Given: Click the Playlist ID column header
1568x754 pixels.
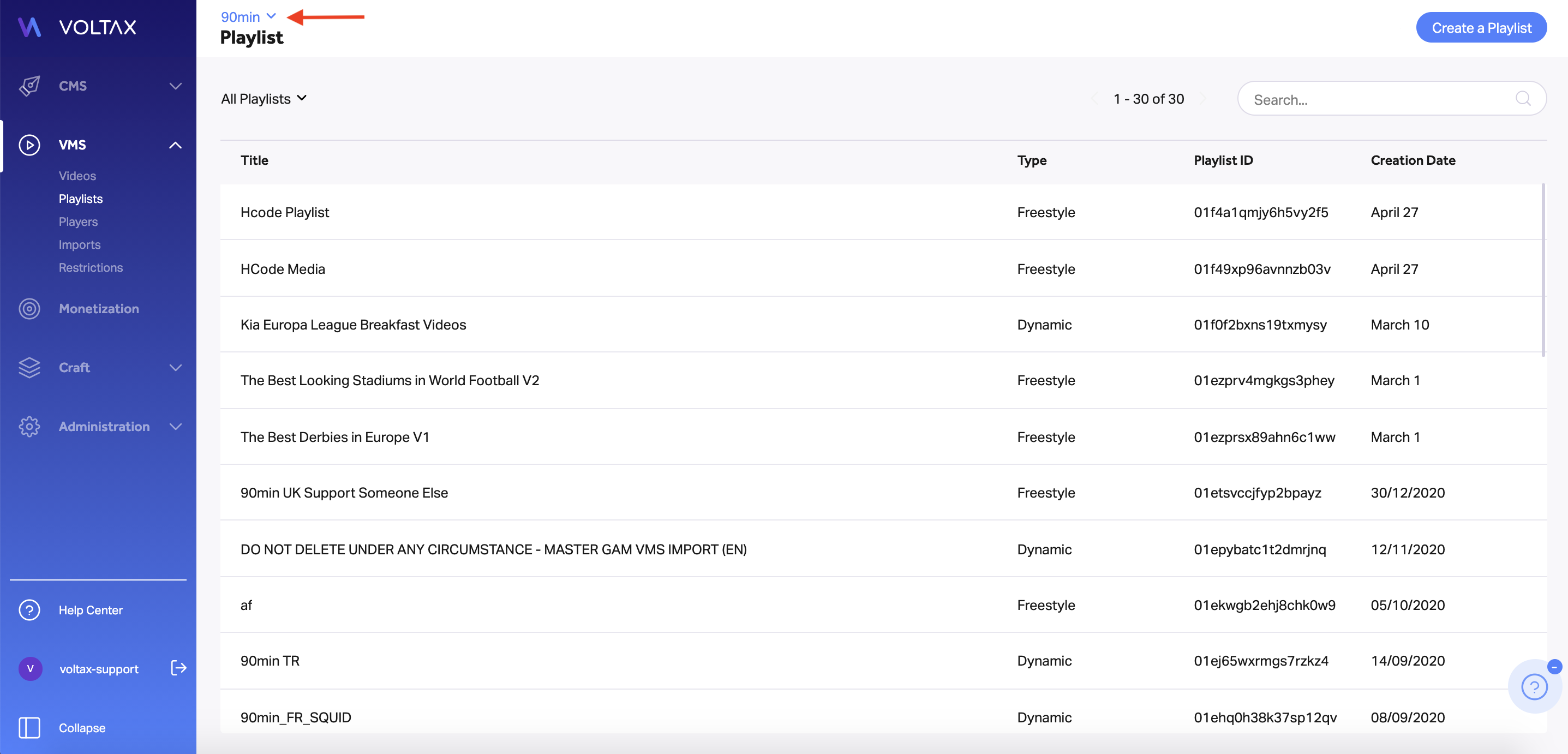Looking at the screenshot, I should 1223,160.
